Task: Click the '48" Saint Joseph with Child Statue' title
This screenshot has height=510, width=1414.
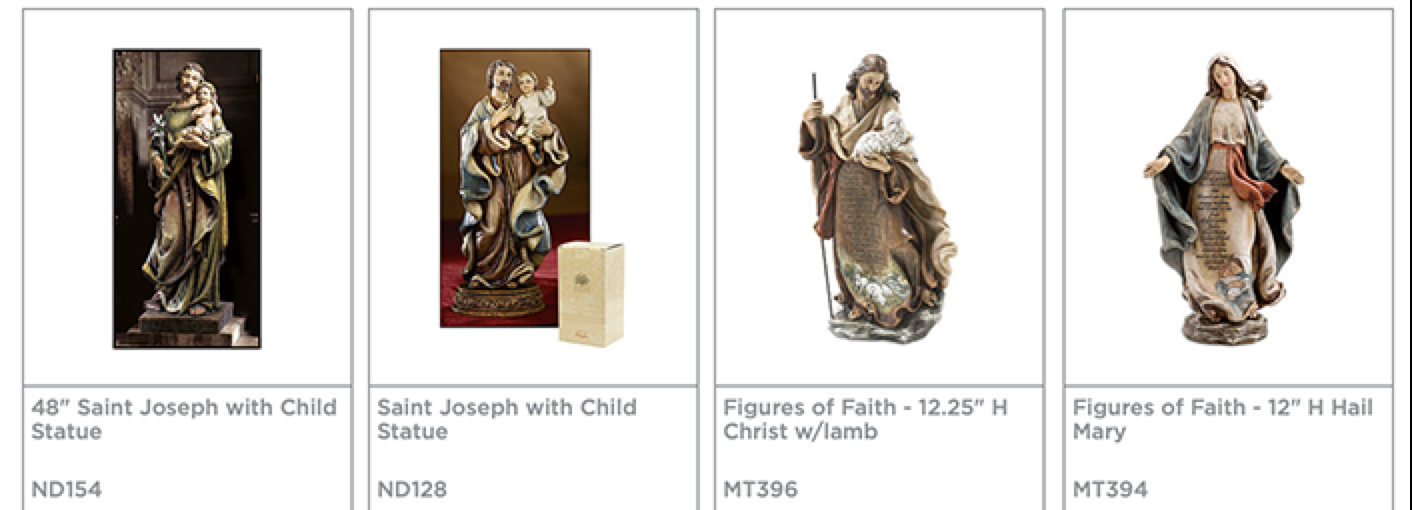Action: (184, 419)
